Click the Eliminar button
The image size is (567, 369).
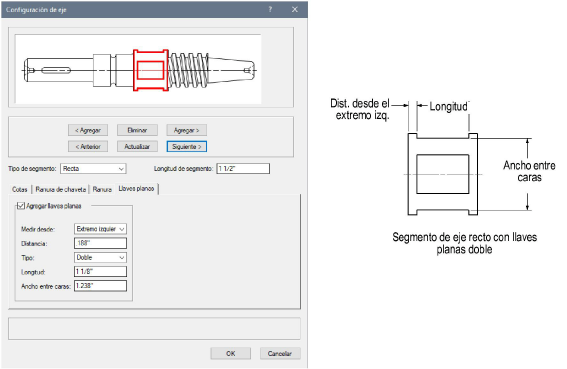coord(137,130)
